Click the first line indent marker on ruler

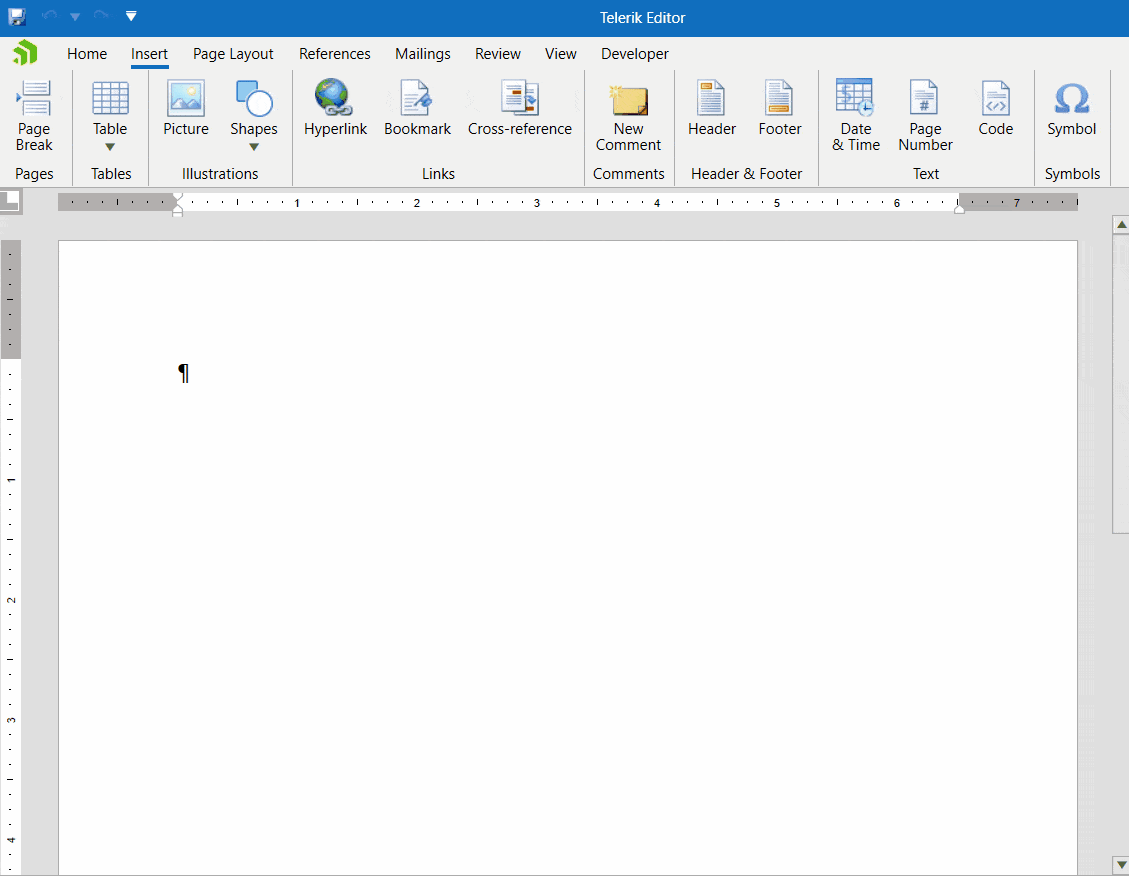click(178, 197)
